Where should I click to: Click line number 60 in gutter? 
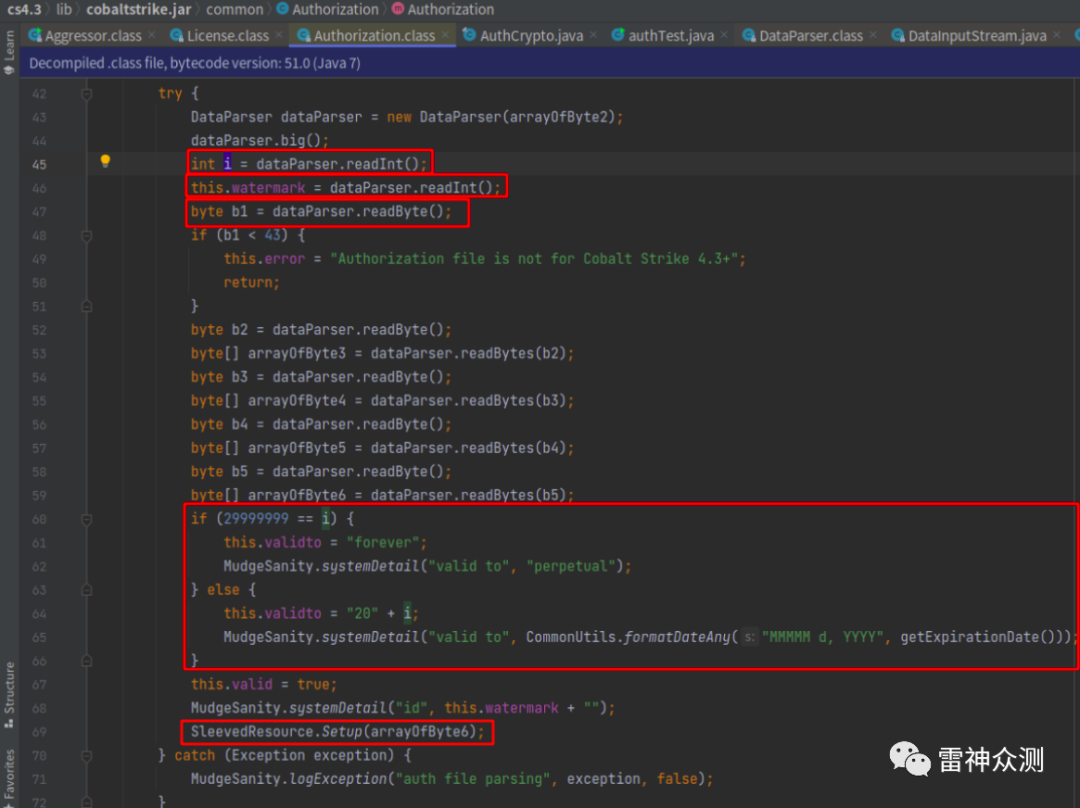click(39, 519)
